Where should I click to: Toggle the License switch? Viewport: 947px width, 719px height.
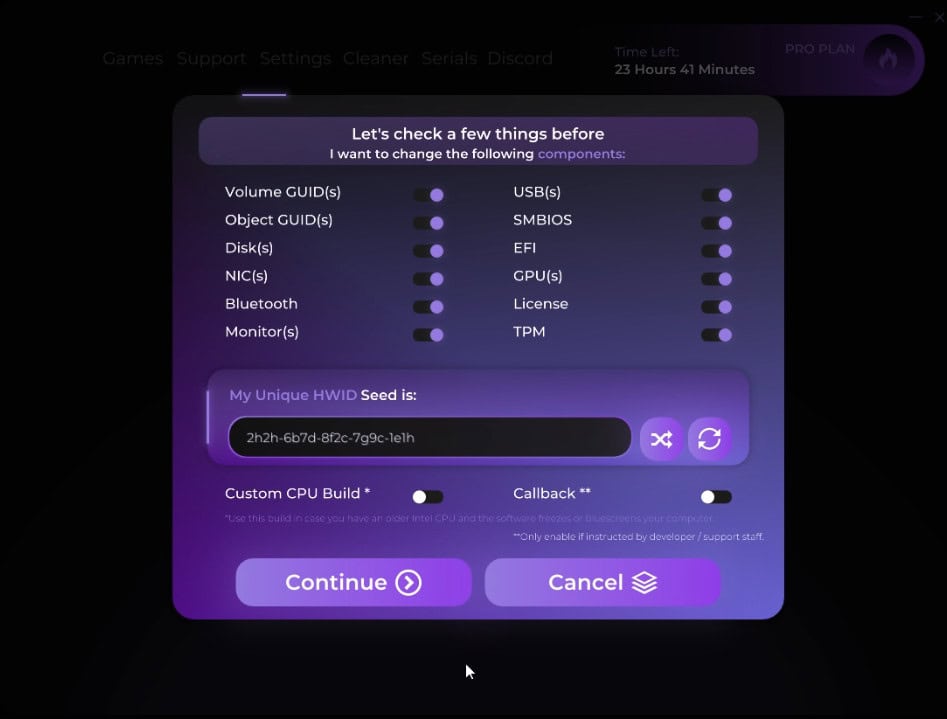[x=717, y=307]
